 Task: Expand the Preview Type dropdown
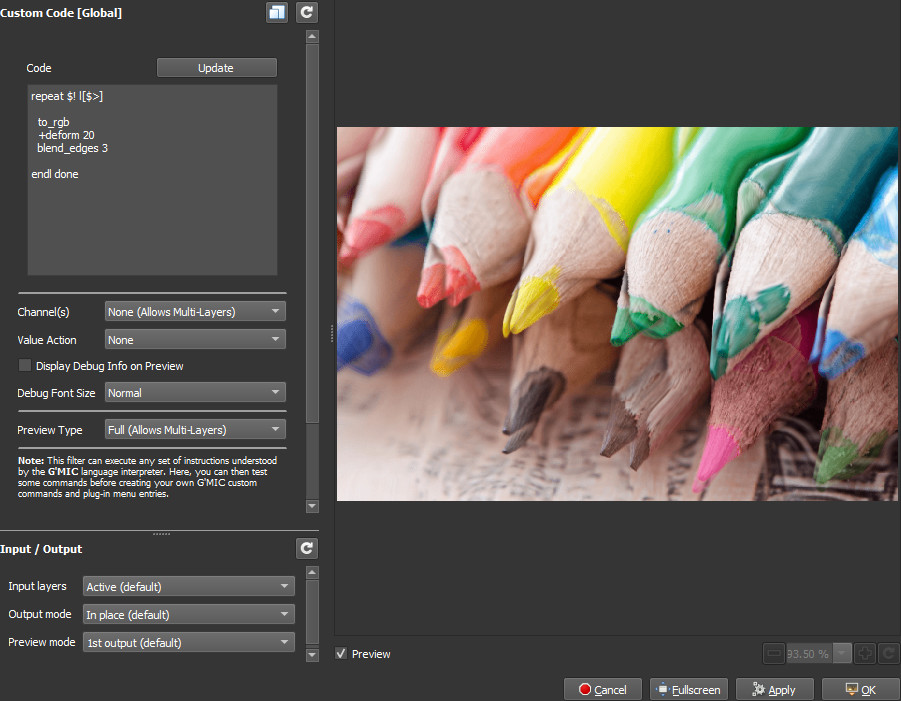coord(195,430)
